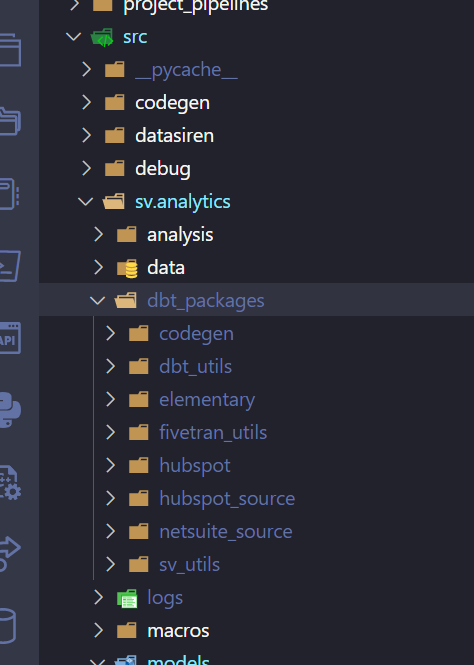Expand the hubspot_source folder arrow

click(x=110, y=498)
